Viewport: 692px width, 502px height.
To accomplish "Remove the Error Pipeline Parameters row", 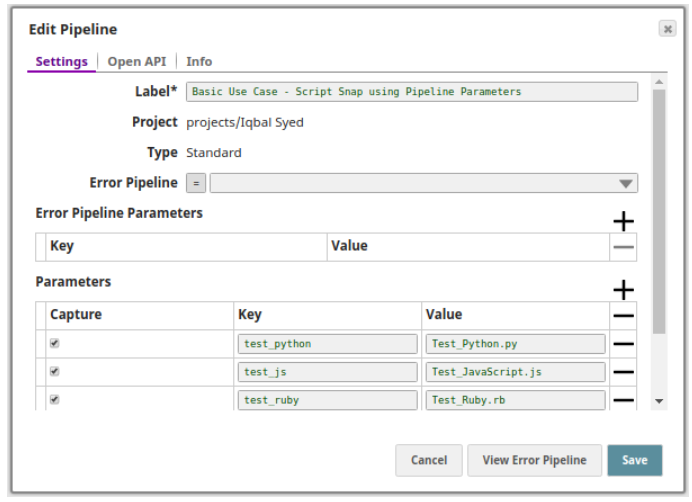I will pyautogui.click(x=623, y=247).
